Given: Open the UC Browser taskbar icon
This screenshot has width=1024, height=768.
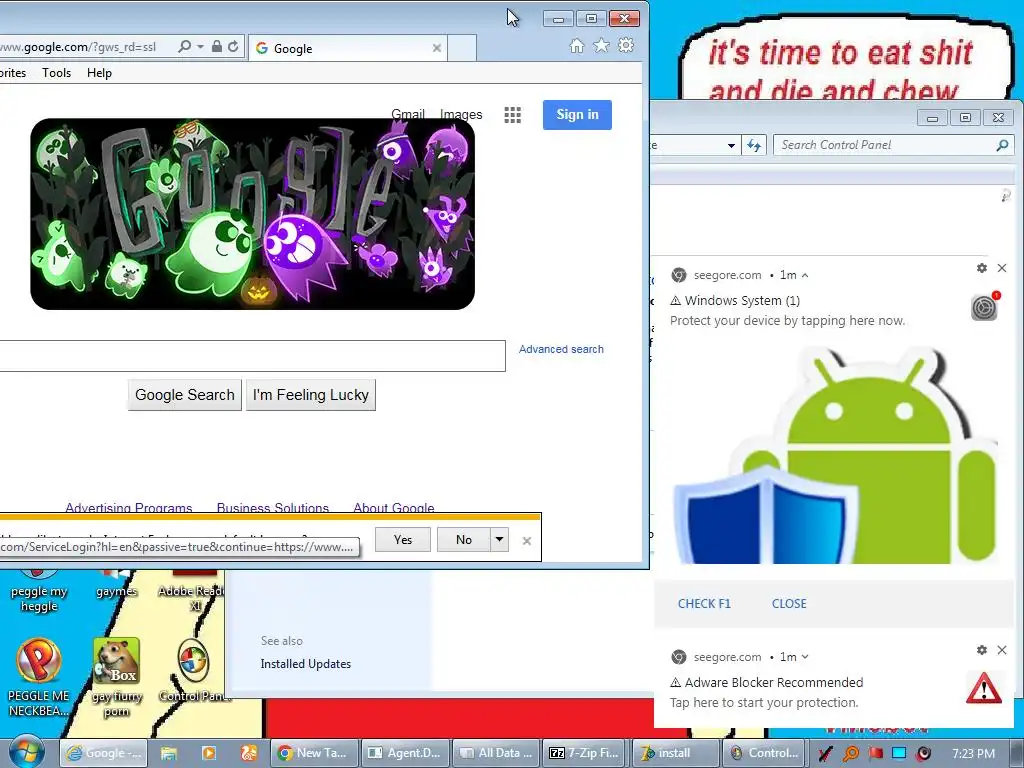Looking at the screenshot, I should pyautogui.click(x=249, y=753).
